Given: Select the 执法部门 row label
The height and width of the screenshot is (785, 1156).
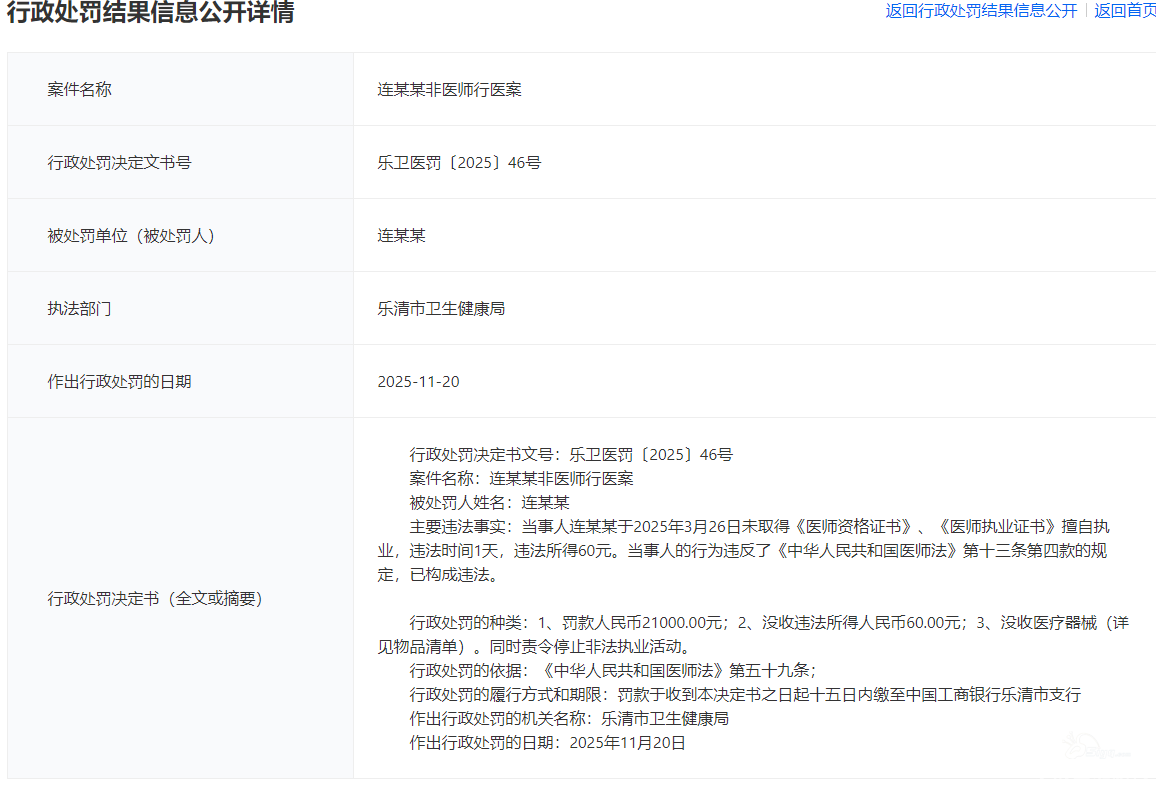Looking at the screenshot, I should click(x=80, y=308).
